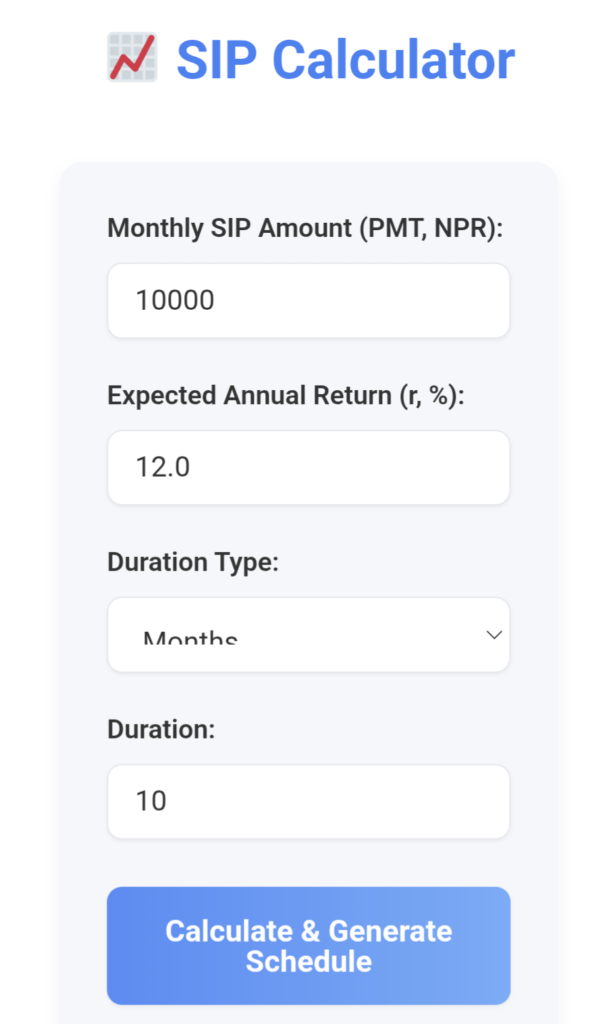
Task: Select the Duration value field showing 10
Action: [x=308, y=801]
